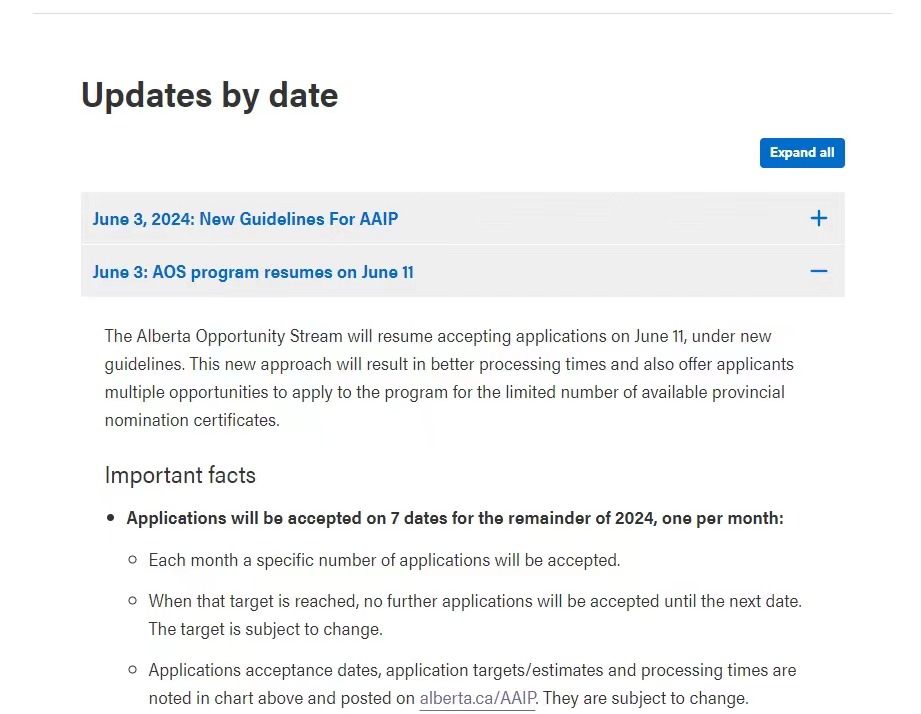Screen dimensions: 921x714
Task: Click the 'Updates by date' heading
Action: click(210, 95)
